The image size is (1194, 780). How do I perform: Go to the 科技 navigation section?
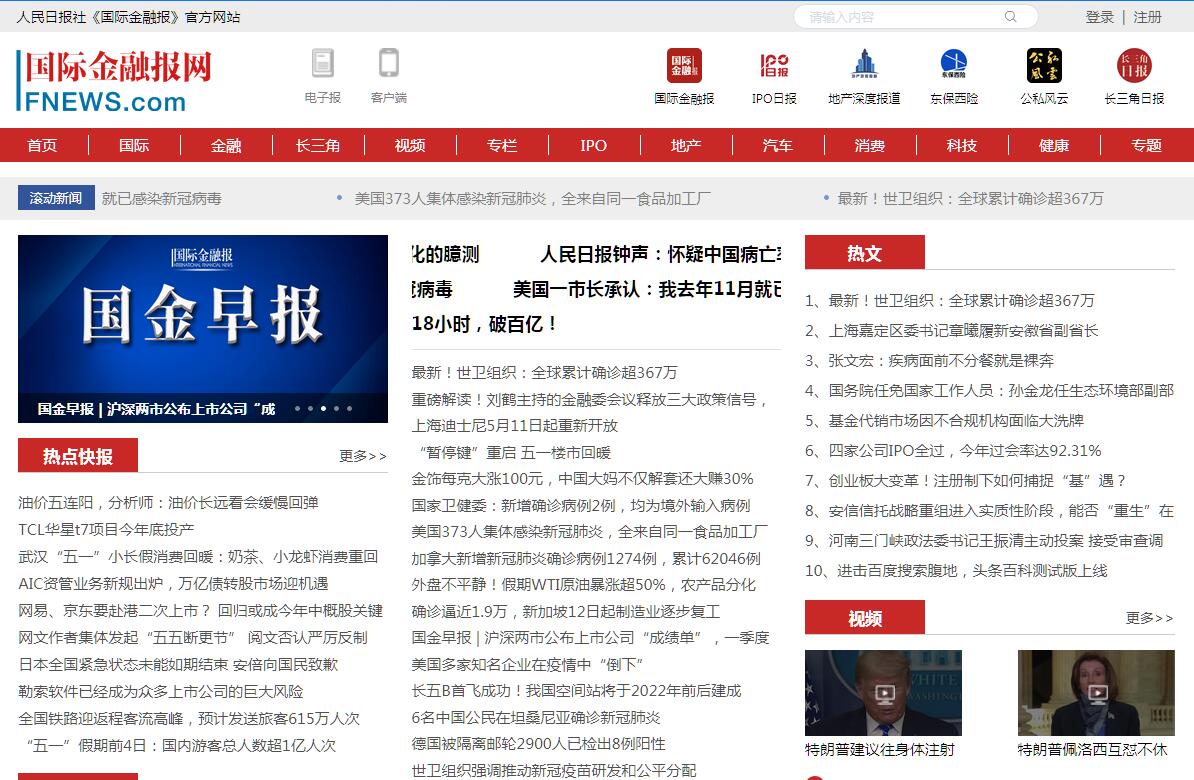point(962,145)
